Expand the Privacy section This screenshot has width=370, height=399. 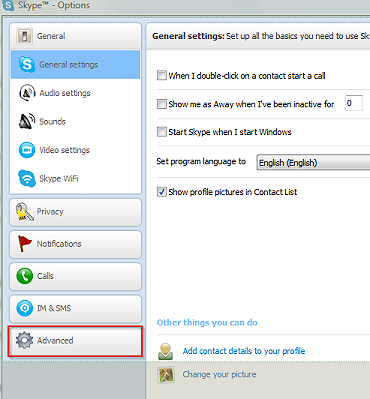(x=75, y=212)
